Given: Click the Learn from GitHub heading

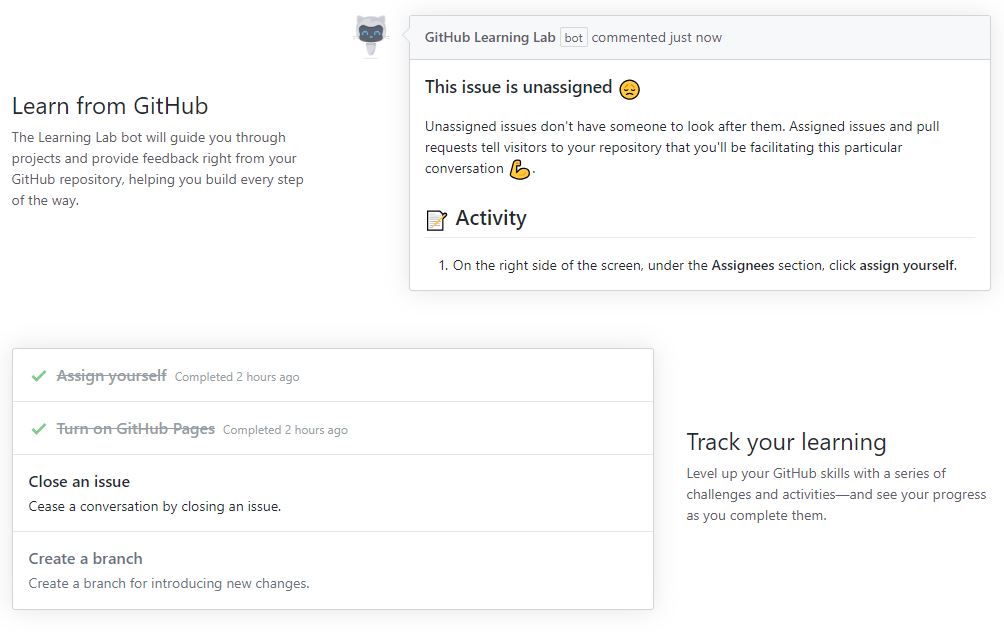Looking at the screenshot, I should [x=109, y=106].
